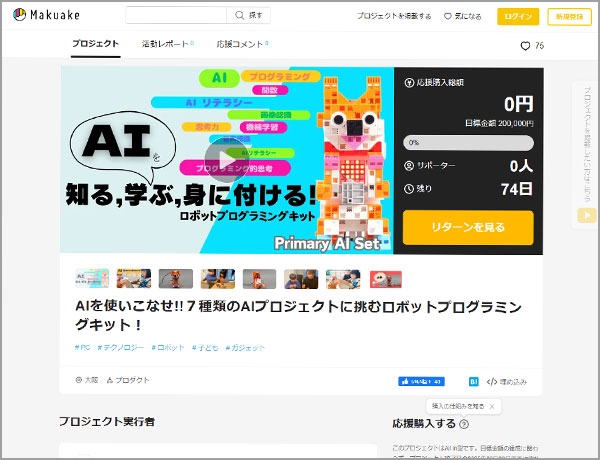This screenshot has height=460, width=600.
Task: Select the first gallery thumbnail
Action: (91, 279)
